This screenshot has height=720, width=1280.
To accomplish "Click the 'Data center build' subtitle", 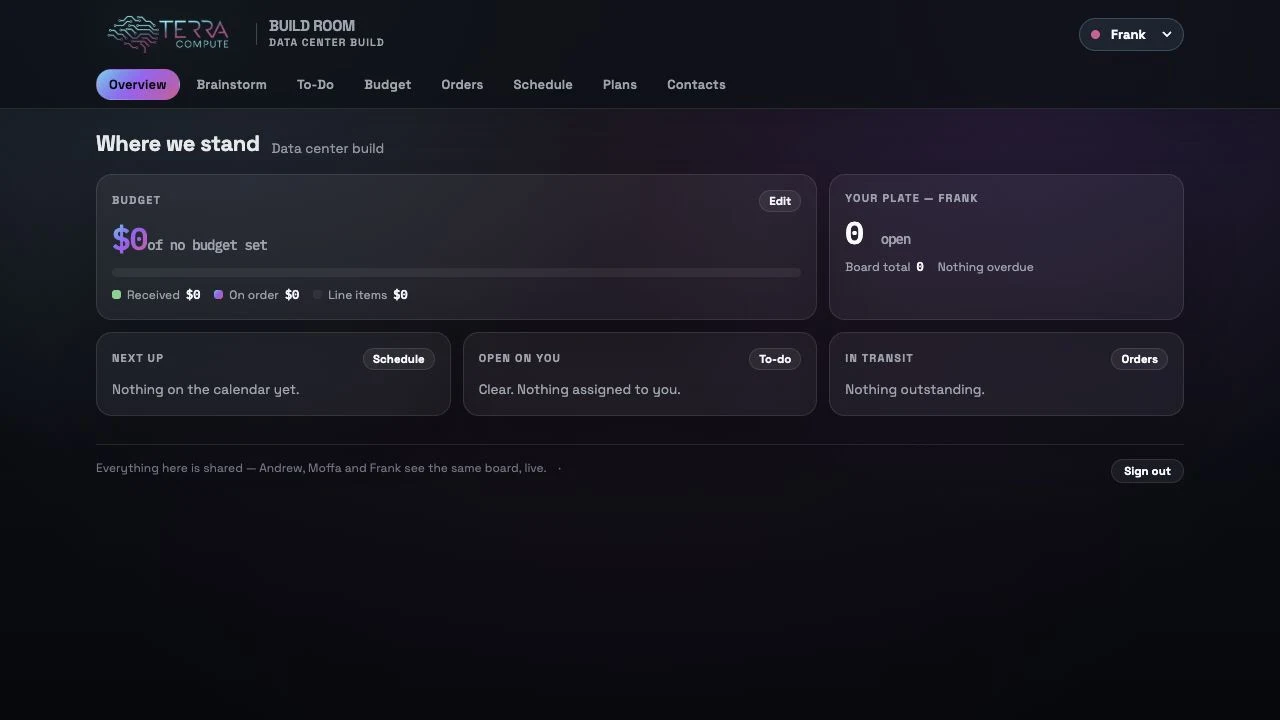I will coord(327,148).
